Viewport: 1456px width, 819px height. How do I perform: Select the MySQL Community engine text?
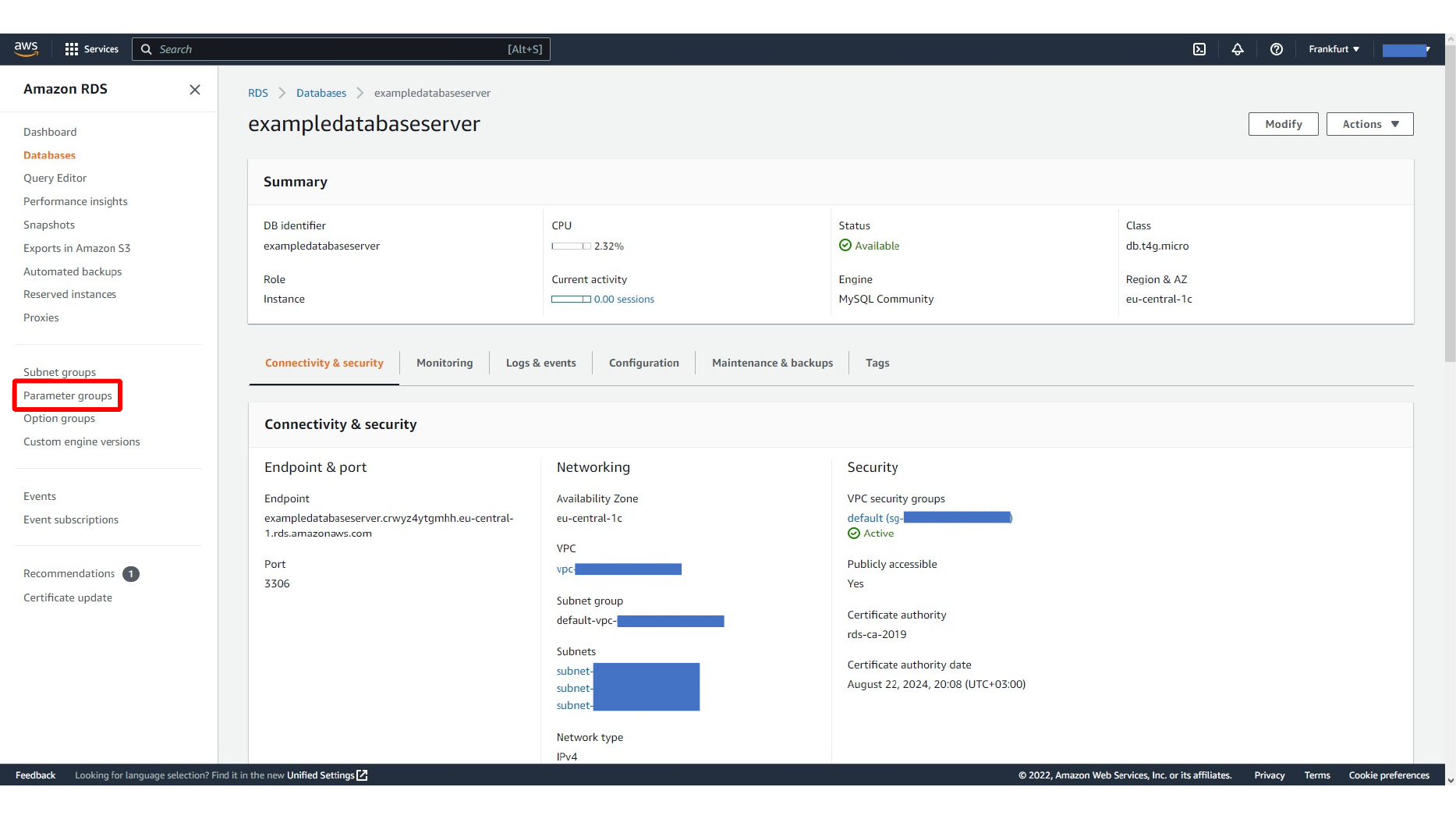tap(886, 299)
